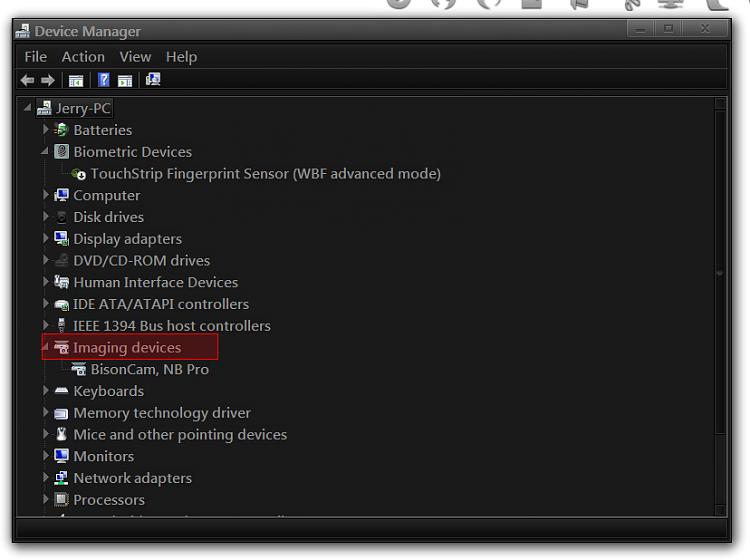Click the Biometric Devices fingerprint icon

pyautogui.click(x=61, y=152)
